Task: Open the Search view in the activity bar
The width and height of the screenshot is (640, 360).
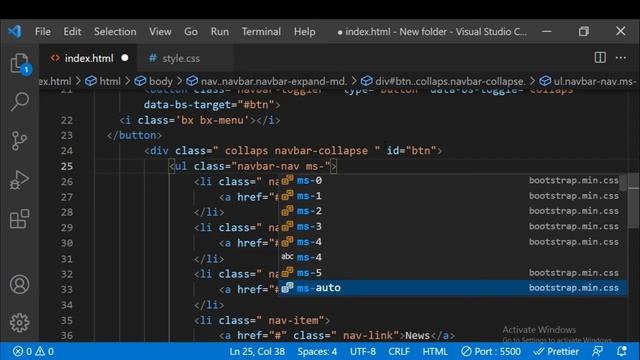Action: (x=20, y=102)
